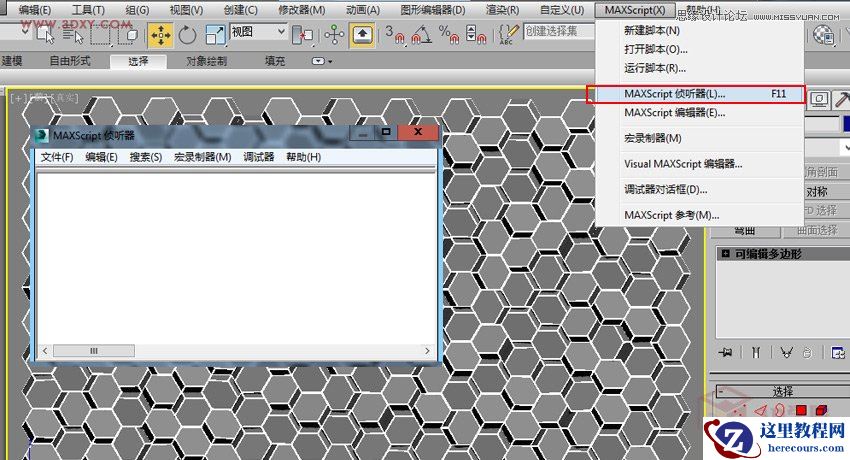Open 调试器对话框(D)... entry

[699, 190]
